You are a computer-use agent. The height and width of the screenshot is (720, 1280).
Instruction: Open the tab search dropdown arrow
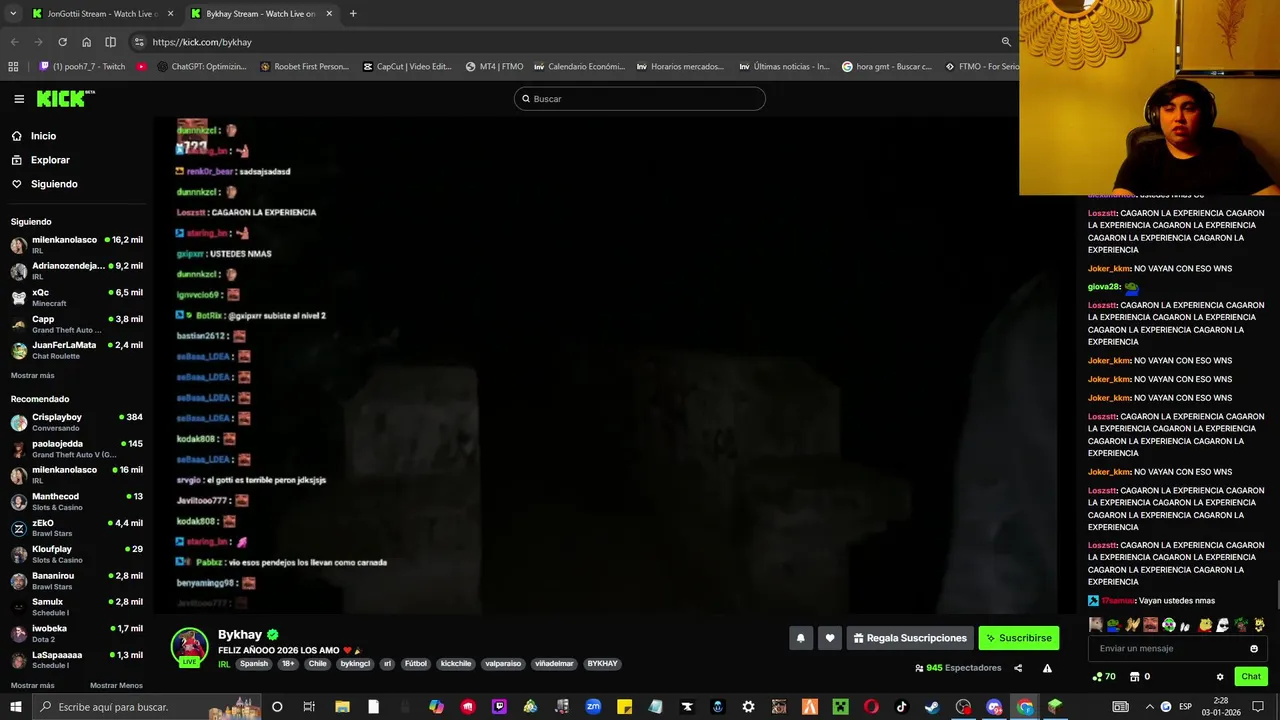pyautogui.click(x=13, y=14)
